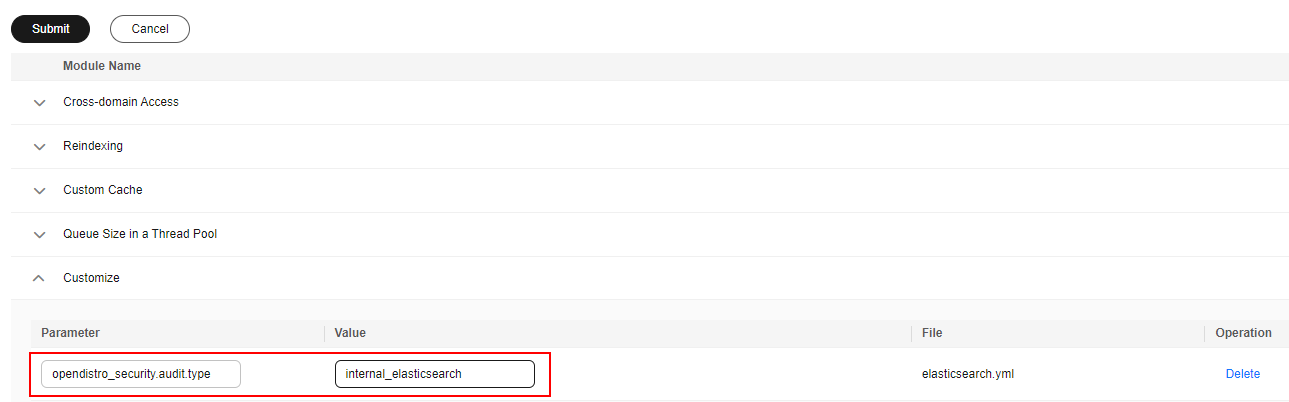Click the Module Name column header
The image size is (1289, 402).
[102, 66]
